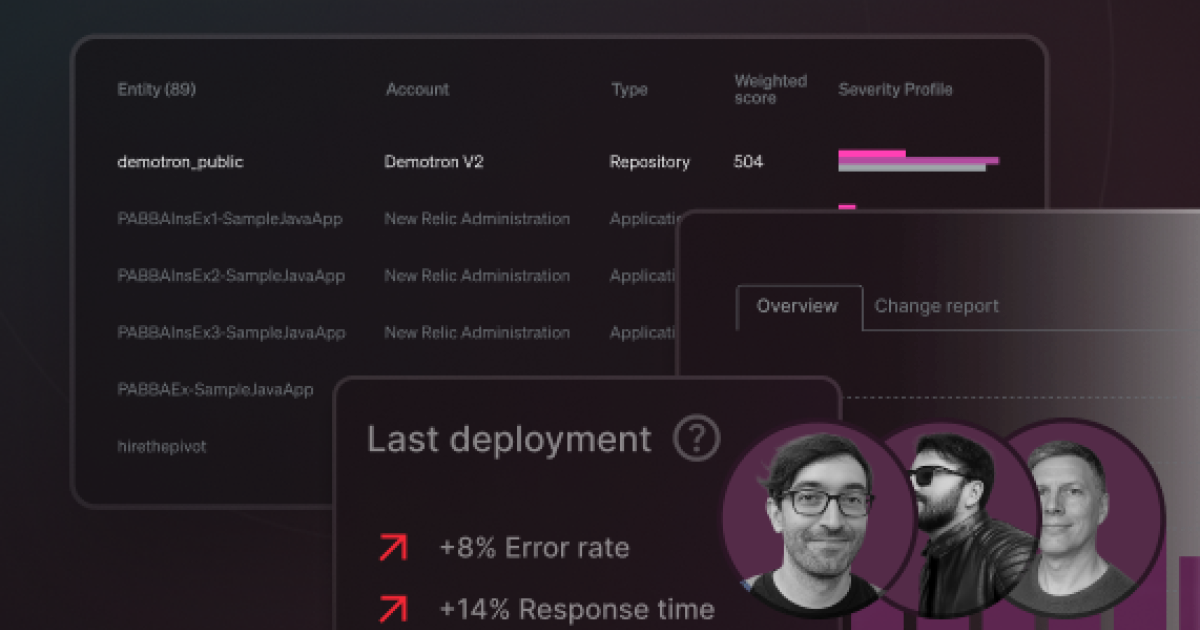Click the weighted score value 504
Viewport: 1200px width, 630px height.
(748, 161)
